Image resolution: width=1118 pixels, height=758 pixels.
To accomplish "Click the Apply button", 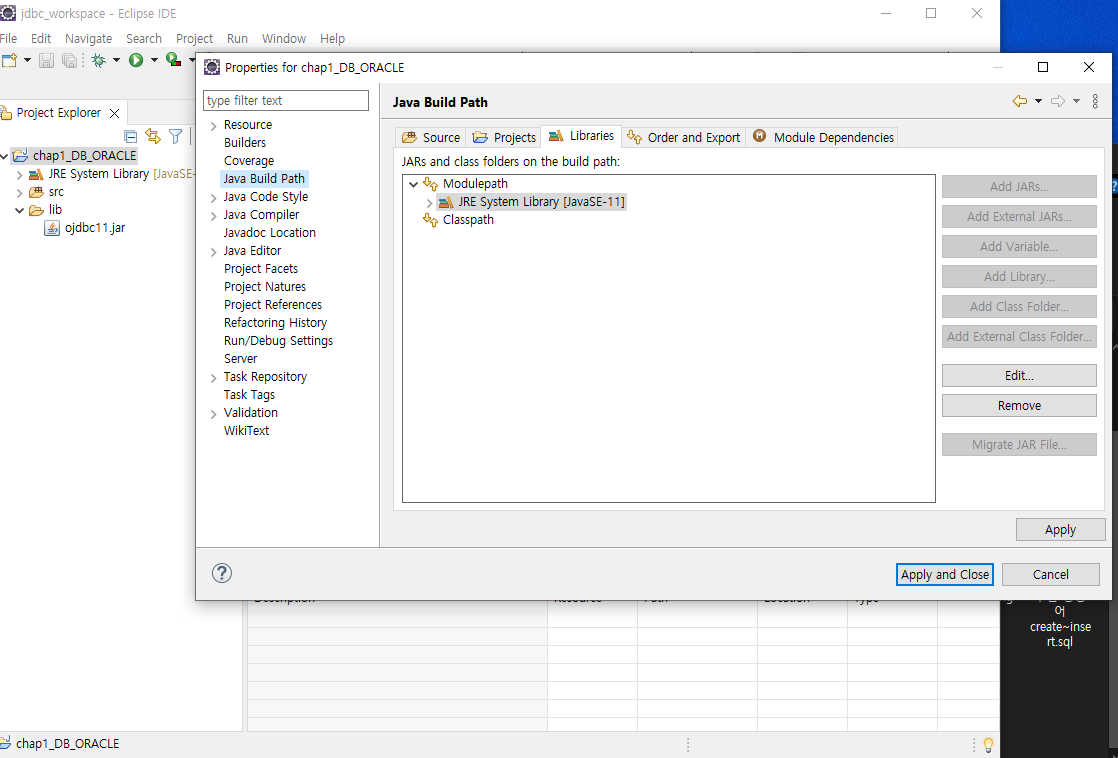I will (x=1060, y=530).
